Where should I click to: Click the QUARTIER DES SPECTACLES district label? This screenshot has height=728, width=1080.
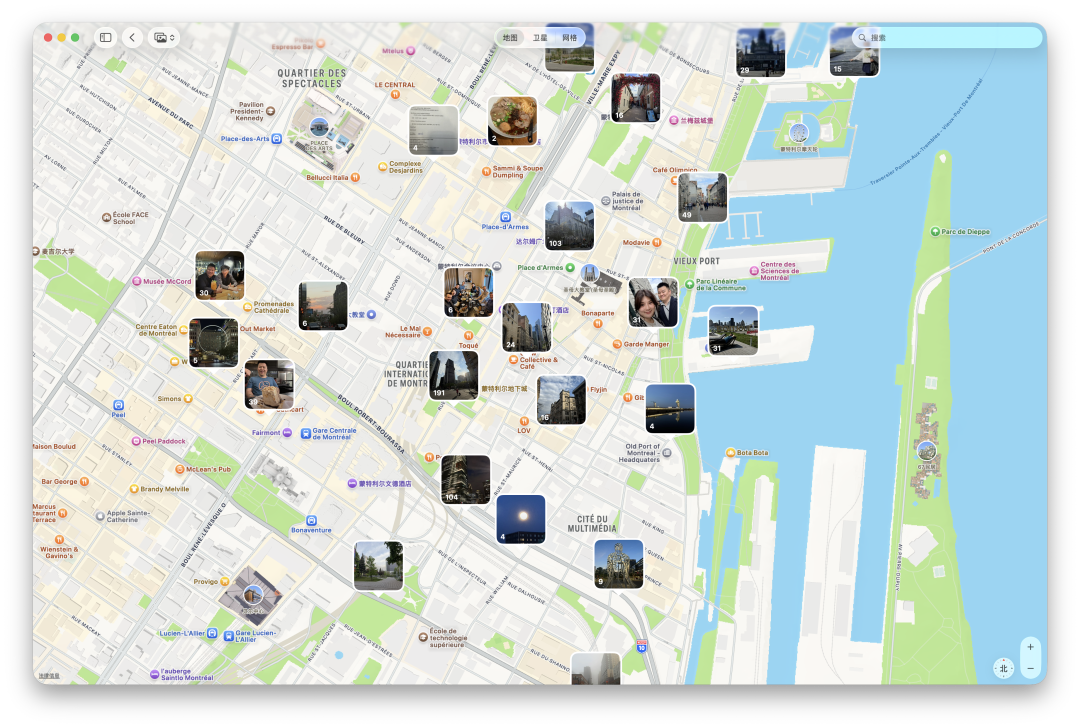[311, 79]
